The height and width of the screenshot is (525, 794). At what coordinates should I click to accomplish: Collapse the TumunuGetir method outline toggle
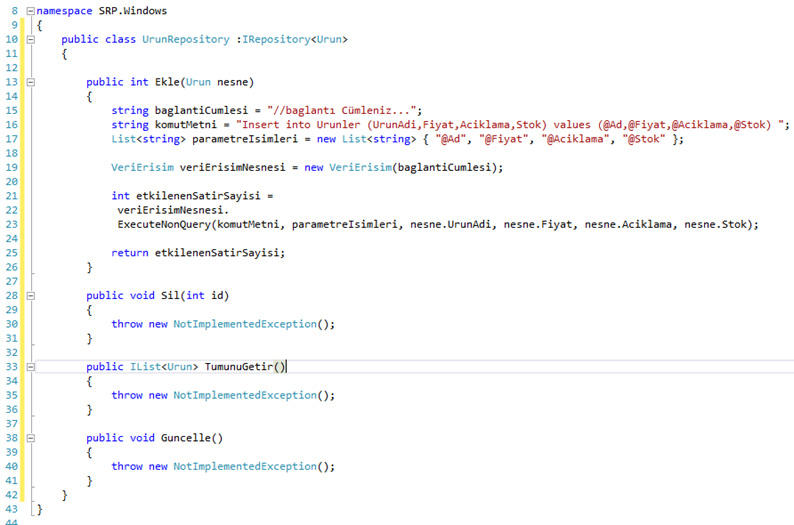click(31, 367)
